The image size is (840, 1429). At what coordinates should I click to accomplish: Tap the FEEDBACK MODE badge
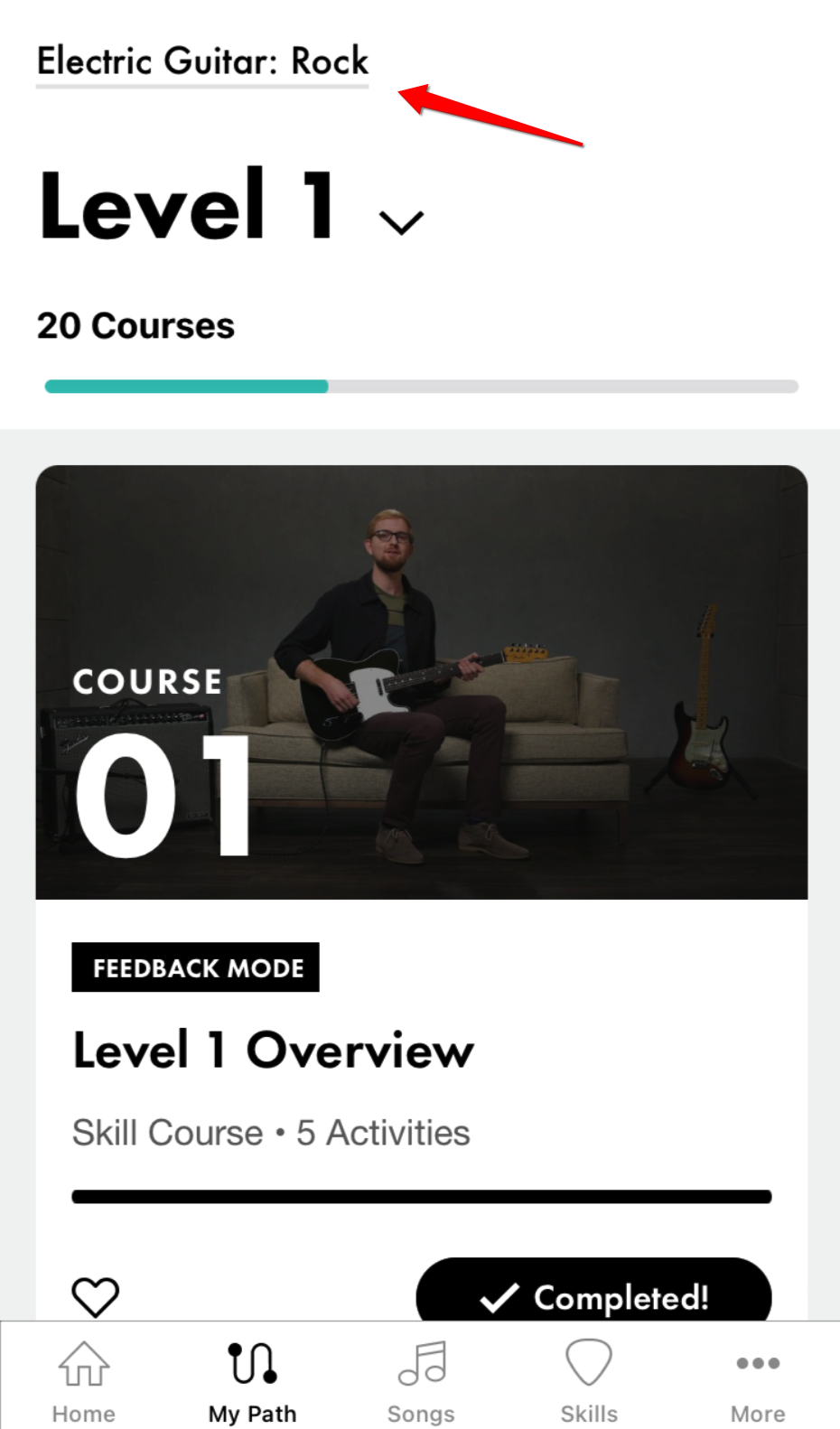(196, 967)
